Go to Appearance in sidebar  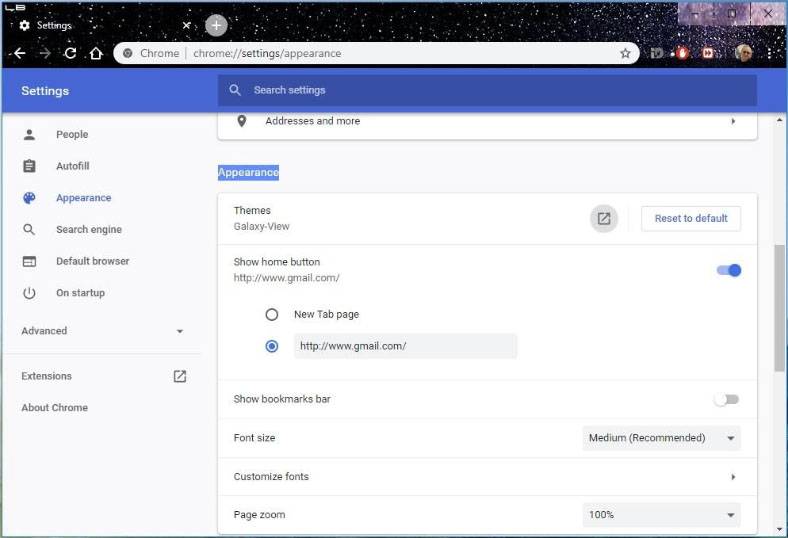point(83,198)
